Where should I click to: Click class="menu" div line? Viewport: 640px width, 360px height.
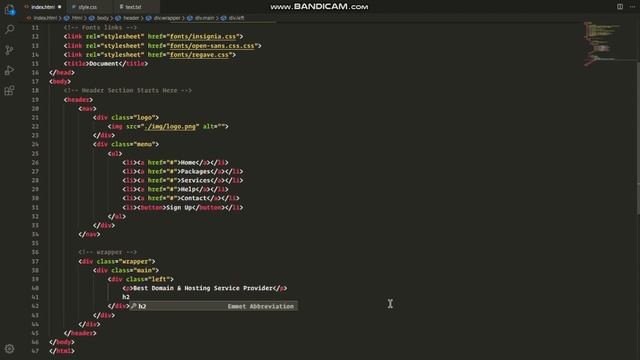pyautogui.click(x=126, y=144)
